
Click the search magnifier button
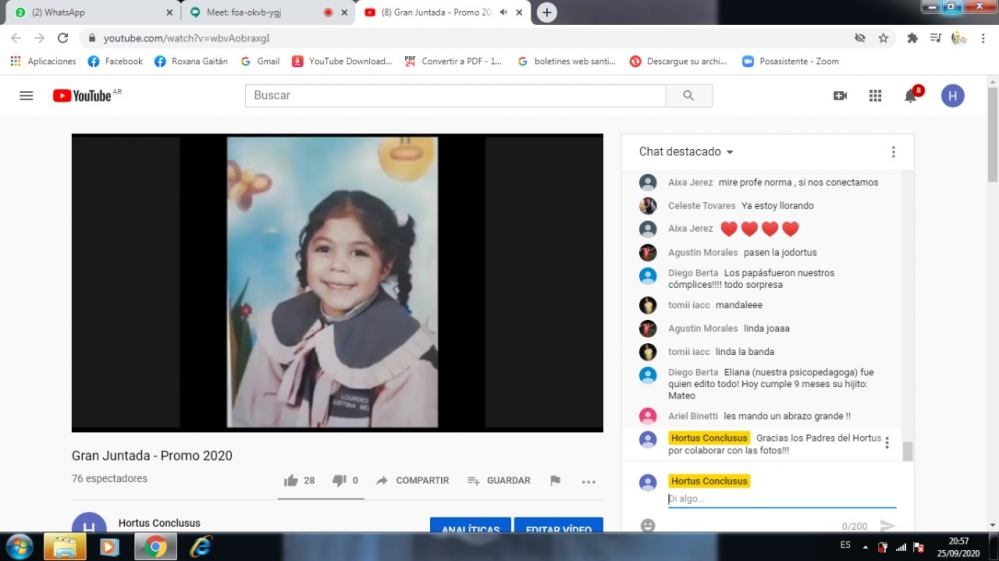click(688, 96)
